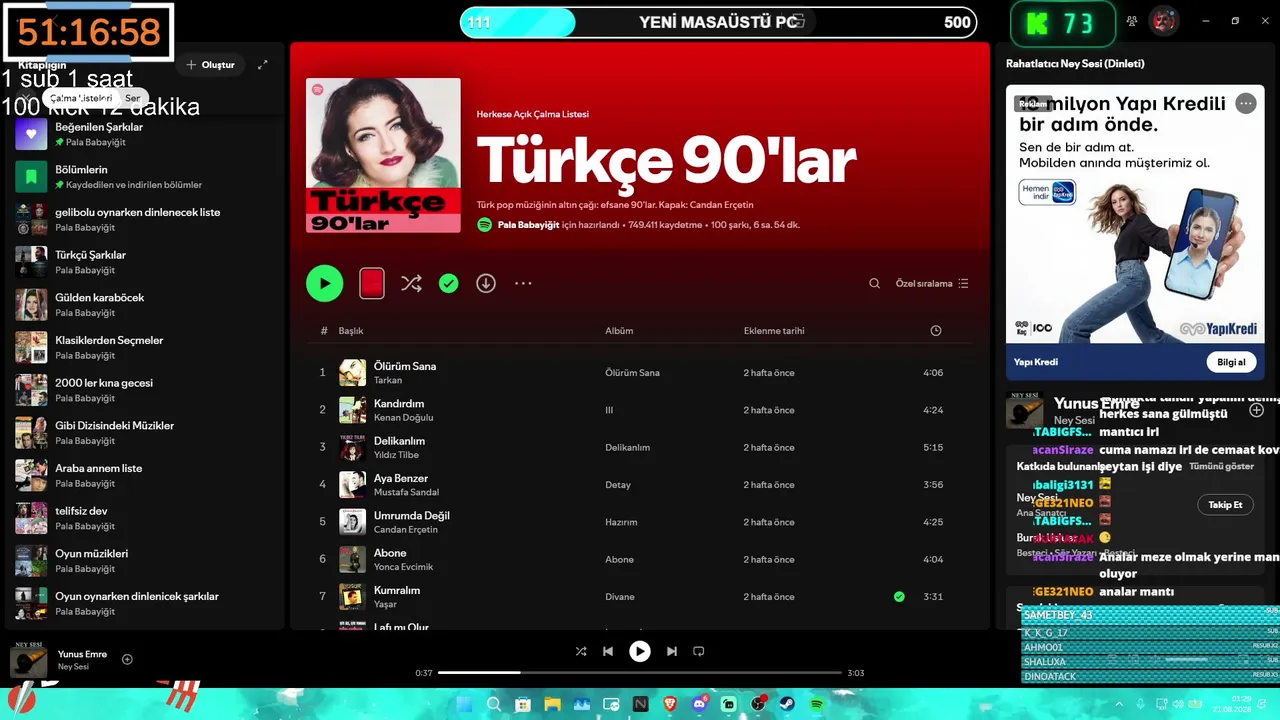Image resolution: width=1280 pixels, height=720 pixels.
Task: Click the Takip Et follow button
Action: click(x=1225, y=505)
